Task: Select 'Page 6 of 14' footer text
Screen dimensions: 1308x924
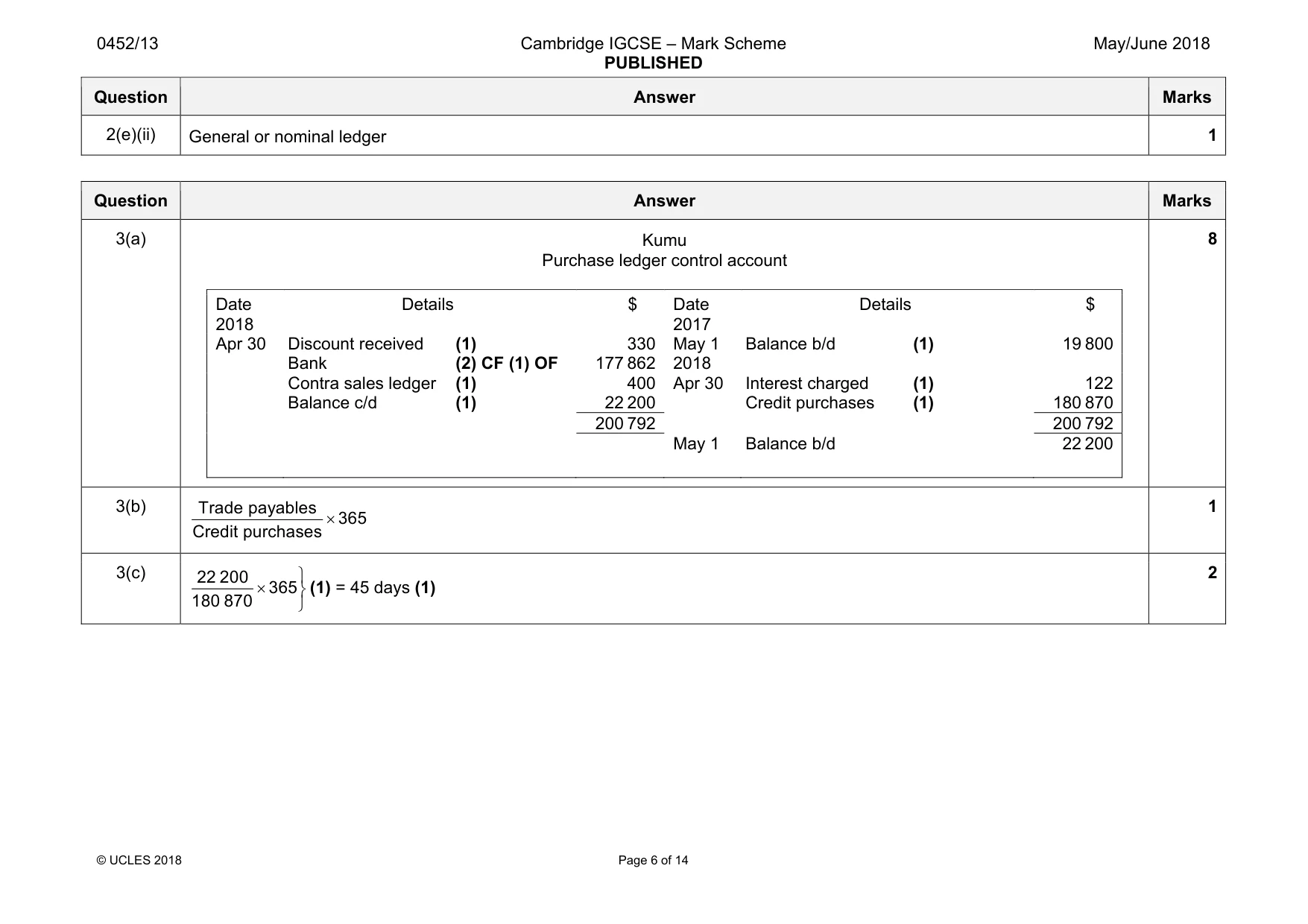Action: click(x=653, y=861)
